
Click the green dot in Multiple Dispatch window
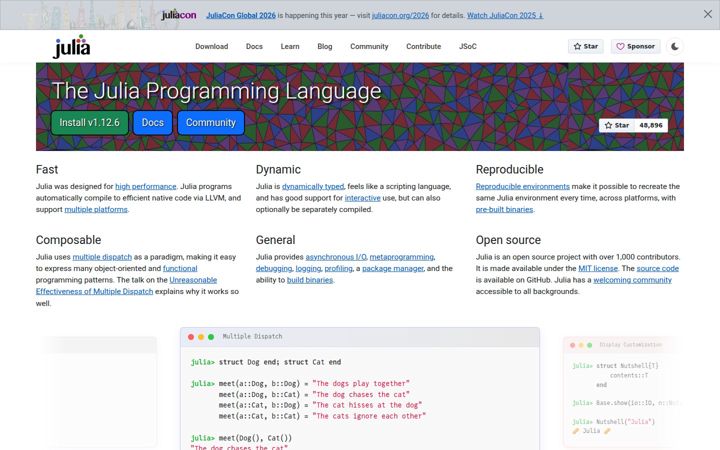pyautogui.click(x=211, y=337)
